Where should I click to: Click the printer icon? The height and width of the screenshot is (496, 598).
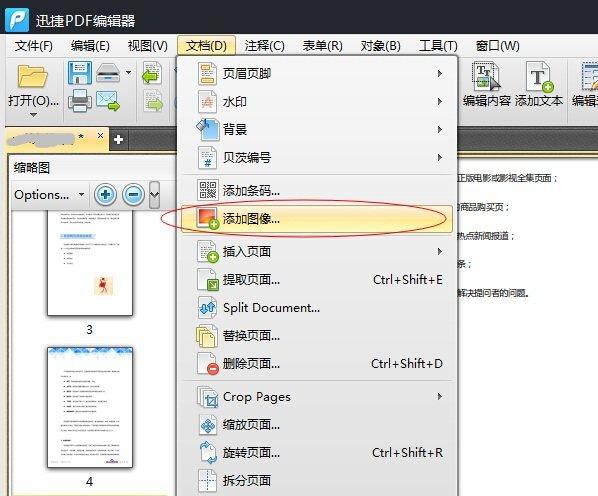pyautogui.click(x=80, y=101)
